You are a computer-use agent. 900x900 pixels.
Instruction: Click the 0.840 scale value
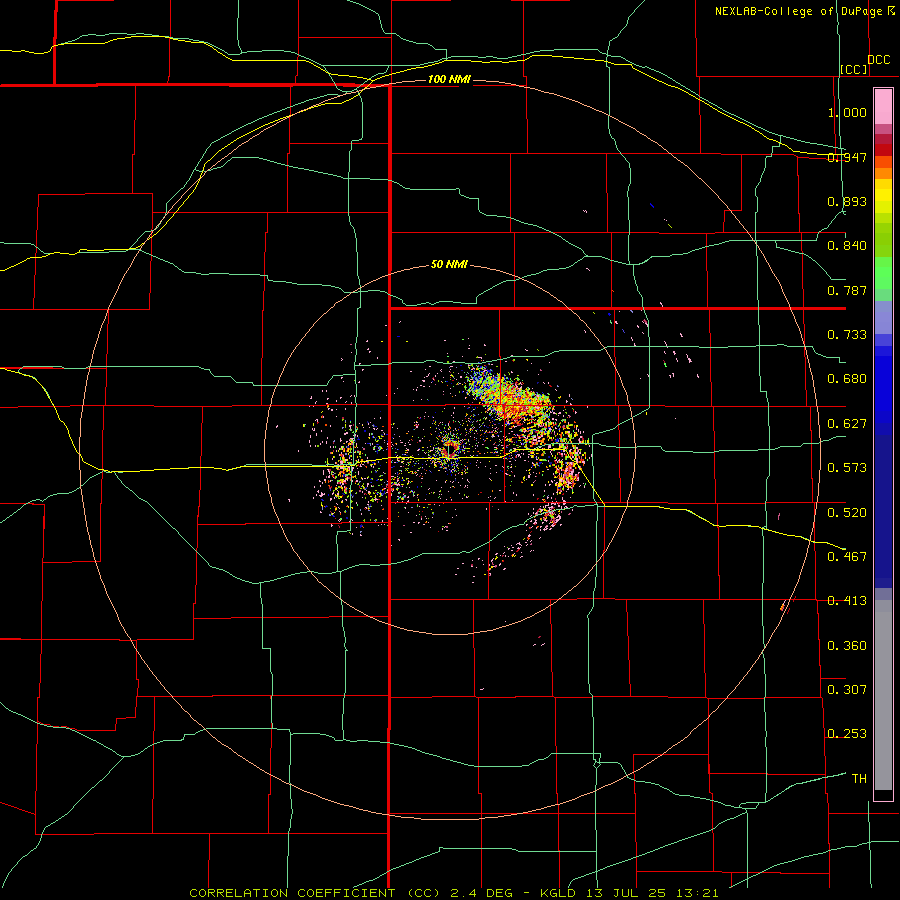[847, 246]
